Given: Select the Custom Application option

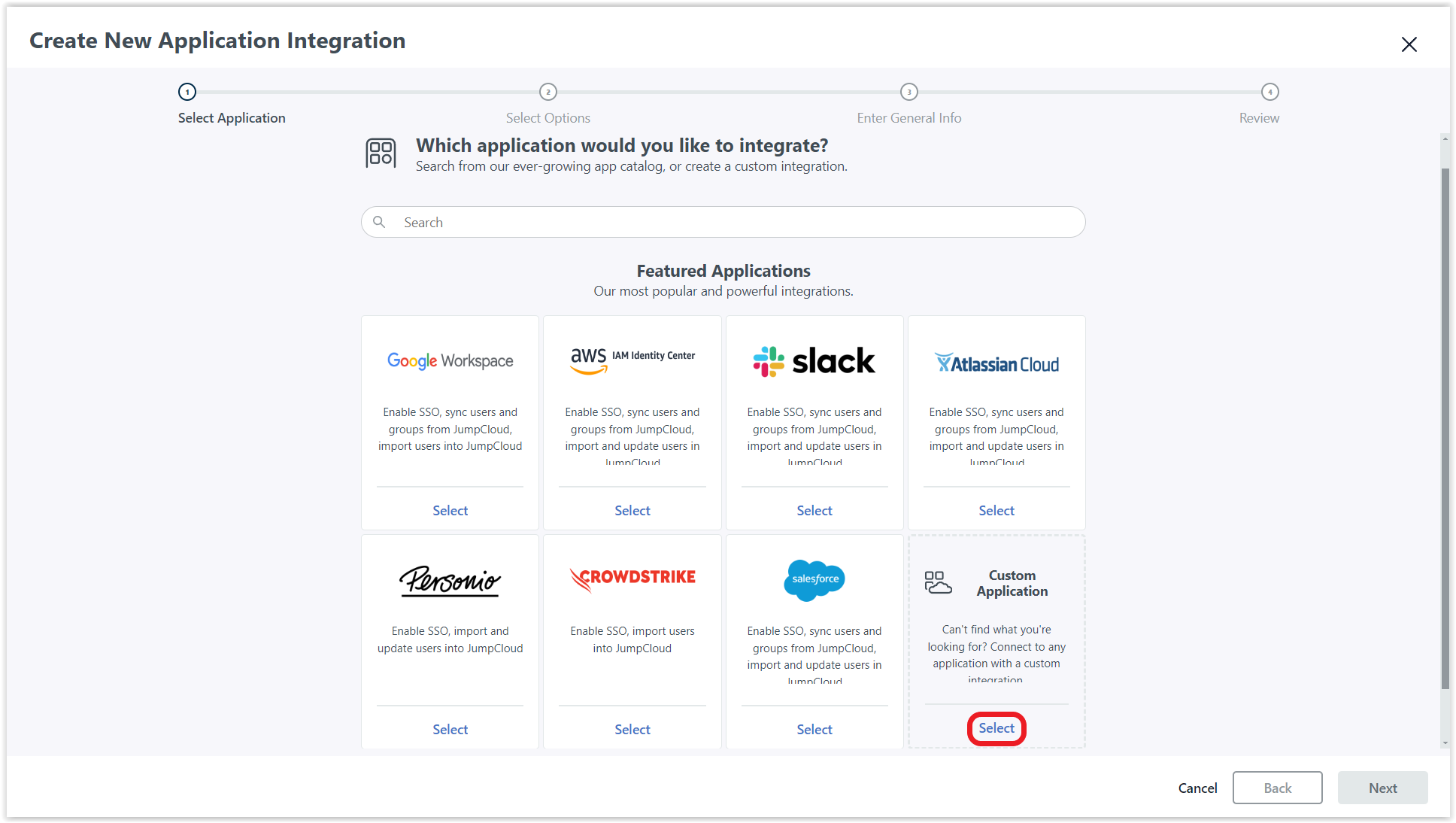Looking at the screenshot, I should (996, 728).
